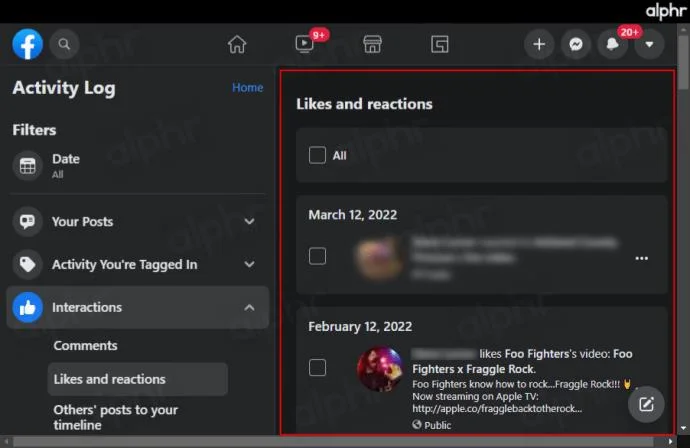Click the Date filter calendar icon
The height and width of the screenshot is (448, 690).
[x=27, y=166]
